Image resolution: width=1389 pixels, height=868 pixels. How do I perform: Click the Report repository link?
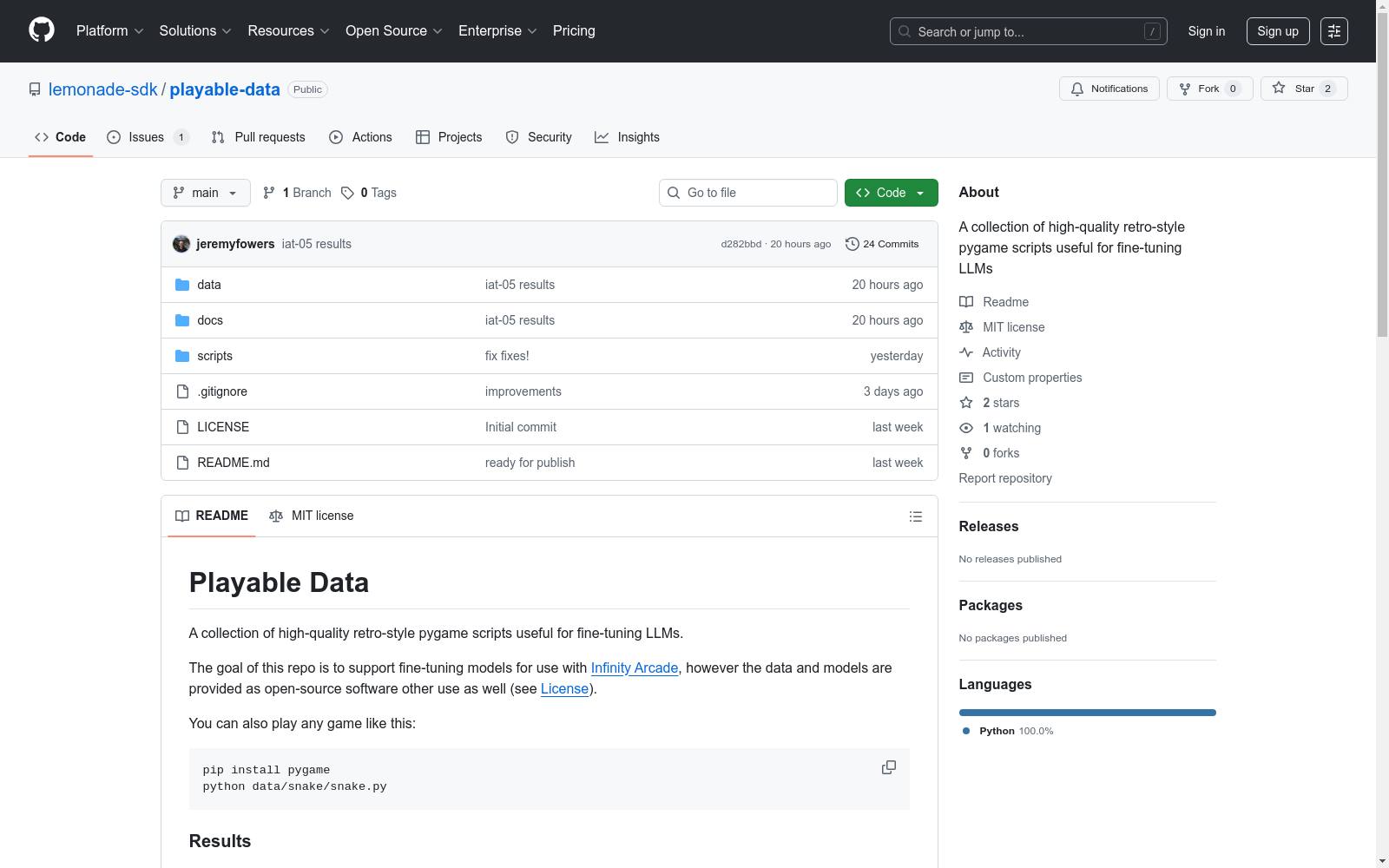click(x=1005, y=478)
